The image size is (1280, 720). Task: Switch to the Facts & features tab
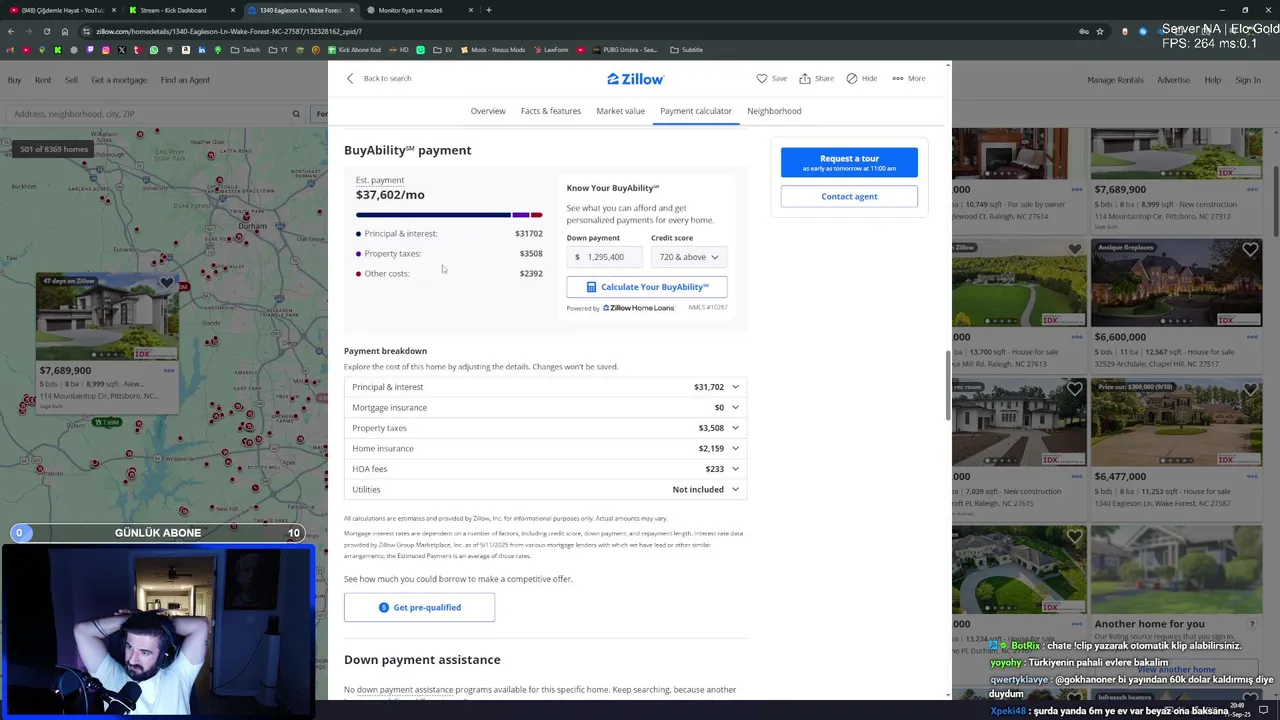(551, 111)
